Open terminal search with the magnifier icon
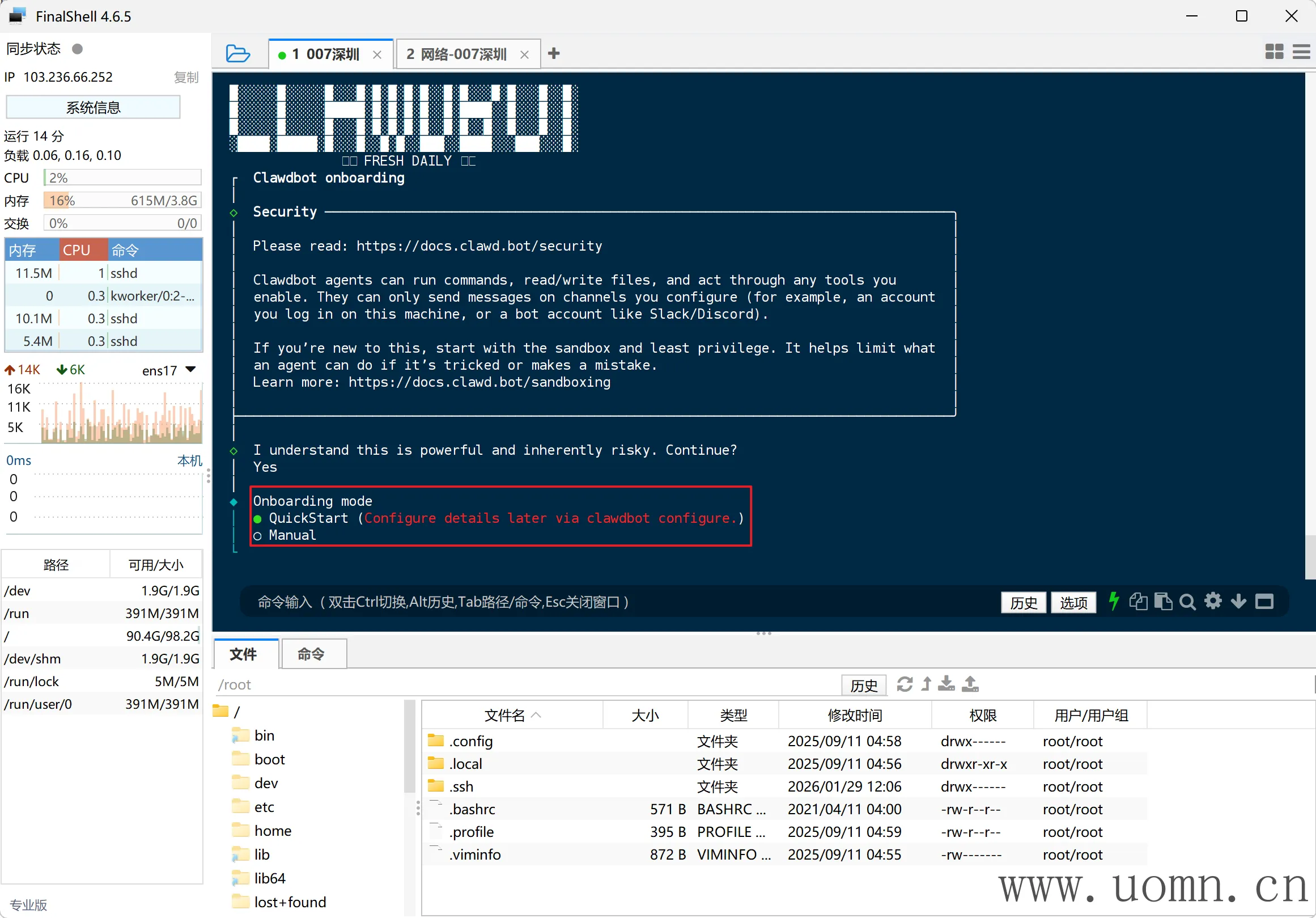This screenshot has height=918, width=1316. click(x=1187, y=602)
